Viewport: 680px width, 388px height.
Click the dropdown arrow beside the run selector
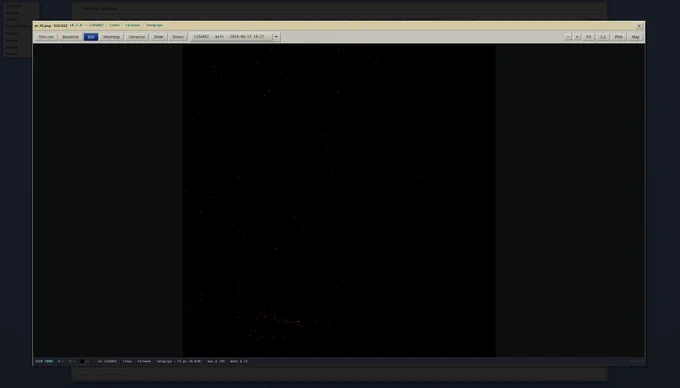pyautogui.click(x=276, y=37)
